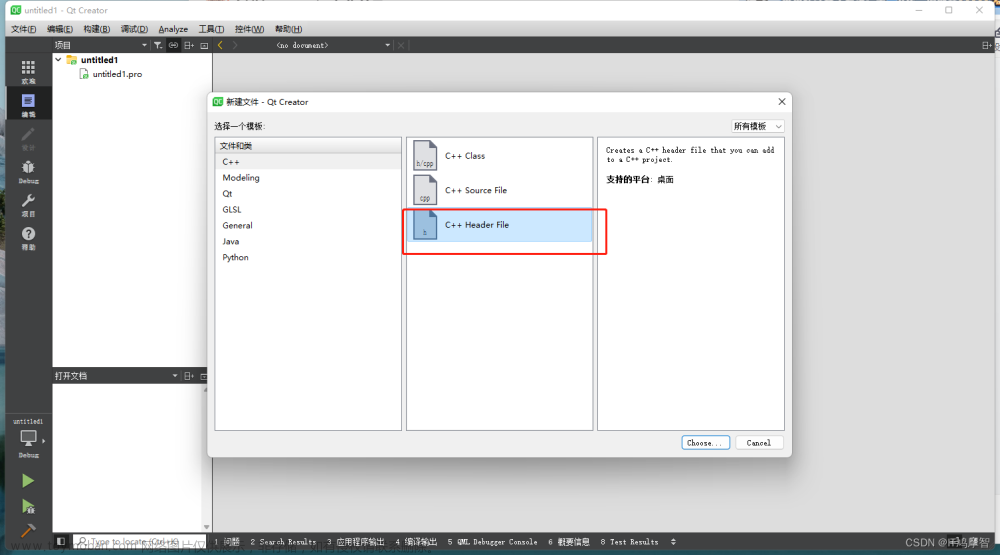The image size is (1000, 555).
Task: Select the C++ Source File template icon
Action: pos(425,190)
